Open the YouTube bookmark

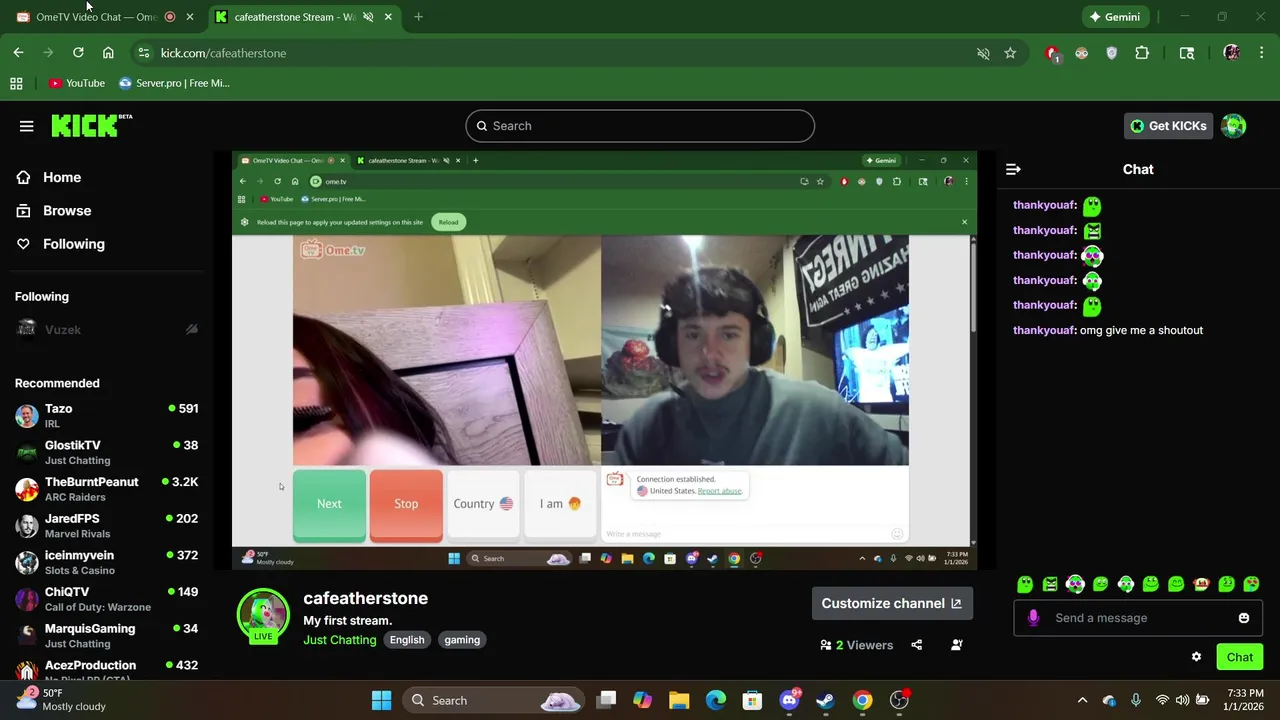pos(77,83)
